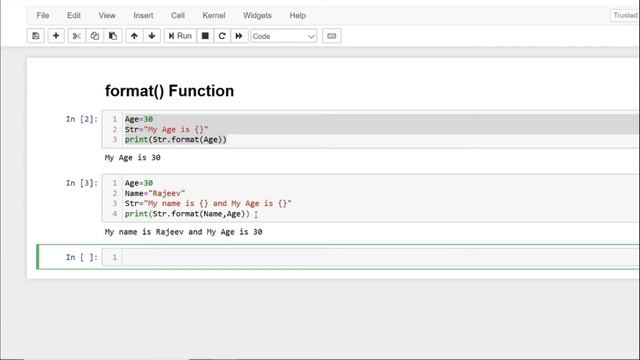Open the Cell menu
Viewport: 640px width, 360px height.
pos(178,16)
